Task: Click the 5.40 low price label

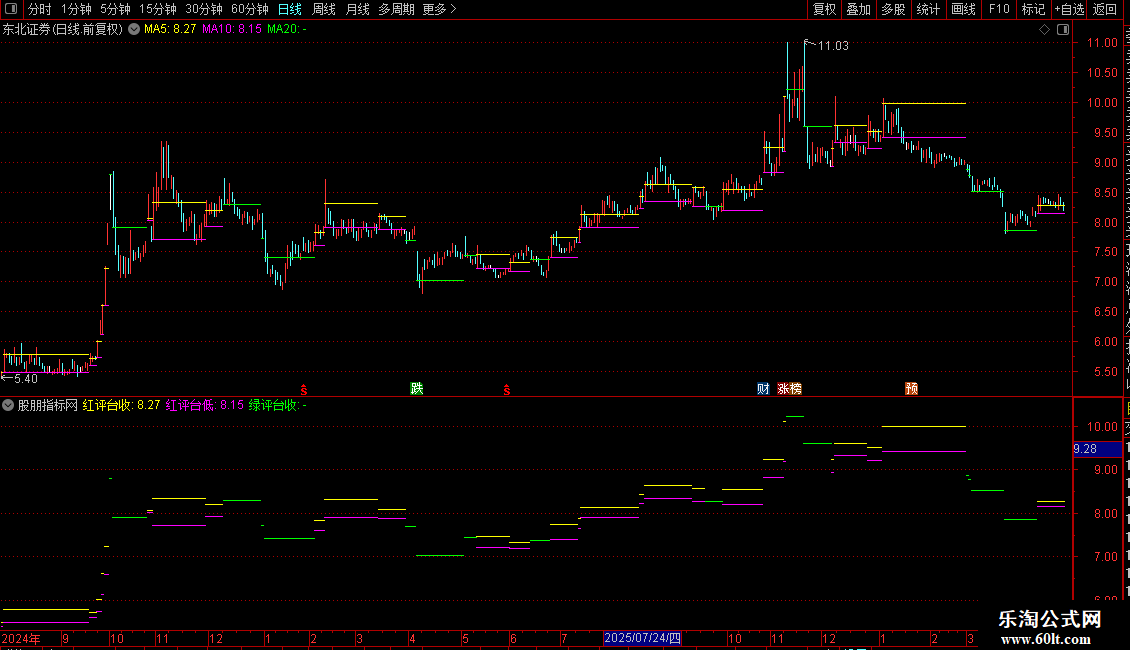Action: [26, 379]
